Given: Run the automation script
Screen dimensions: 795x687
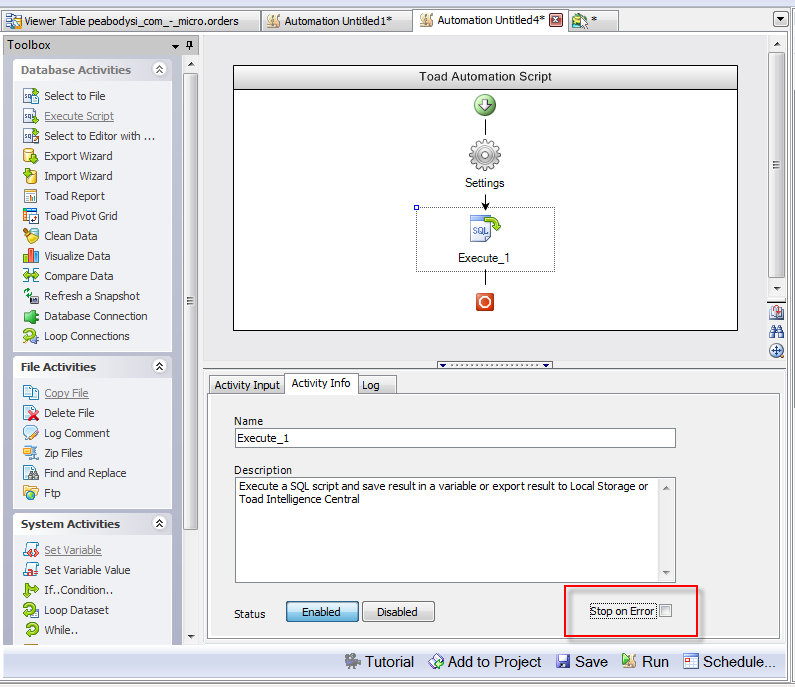Looking at the screenshot, I should coord(645,662).
